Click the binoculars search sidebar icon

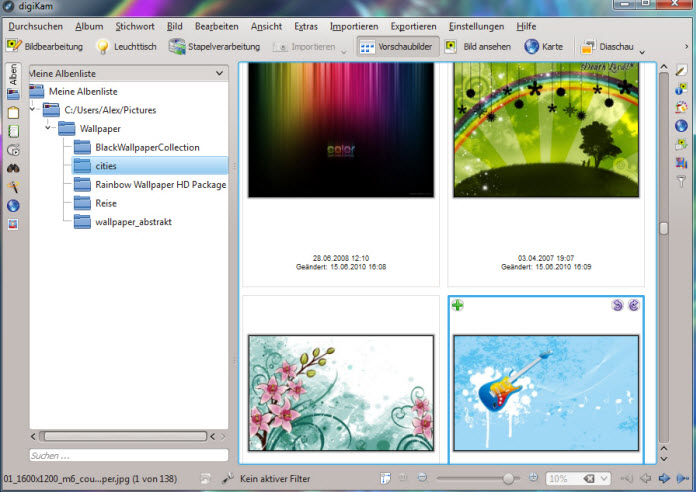coord(13,168)
